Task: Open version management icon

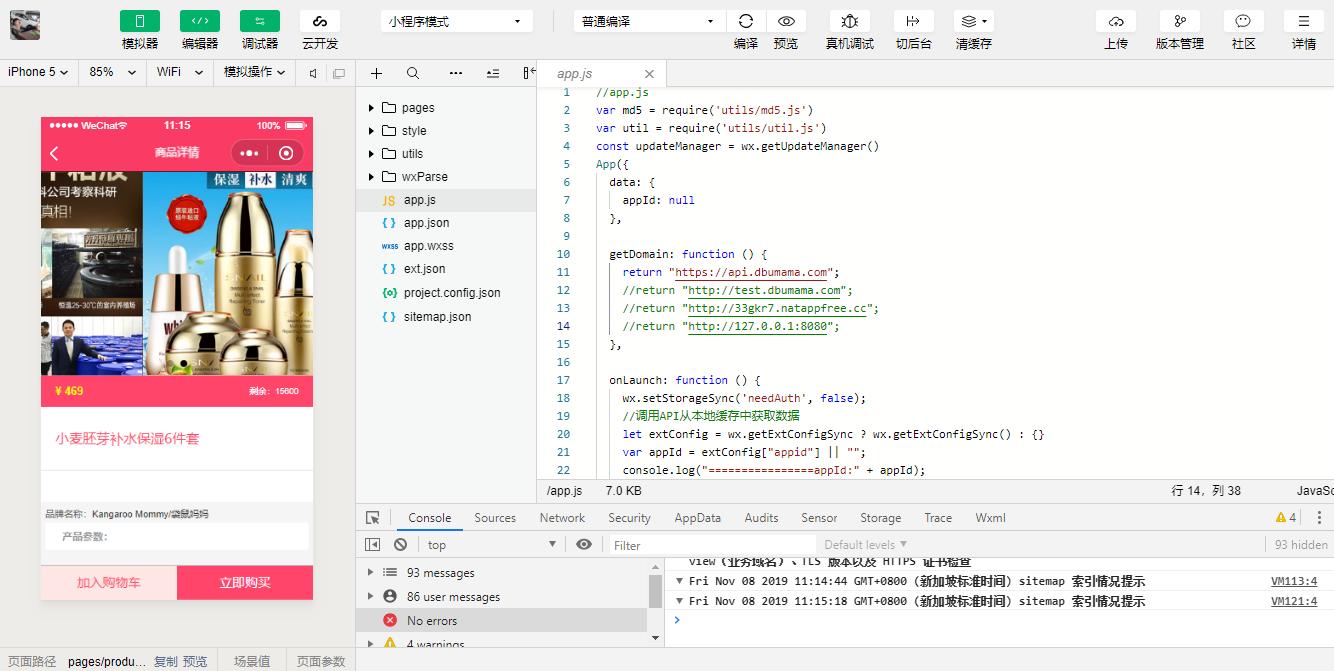Action: (x=1179, y=21)
